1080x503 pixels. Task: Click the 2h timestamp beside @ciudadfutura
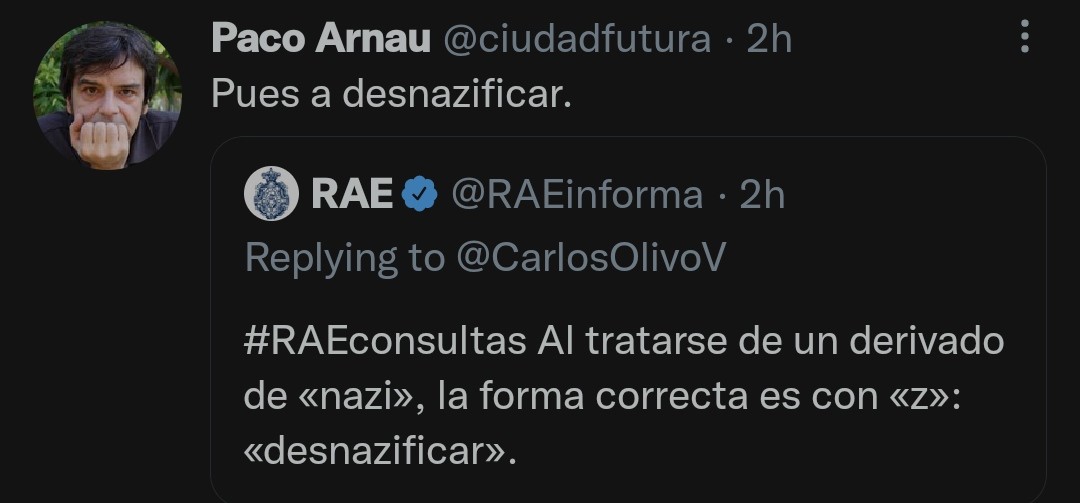click(x=769, y=39)
